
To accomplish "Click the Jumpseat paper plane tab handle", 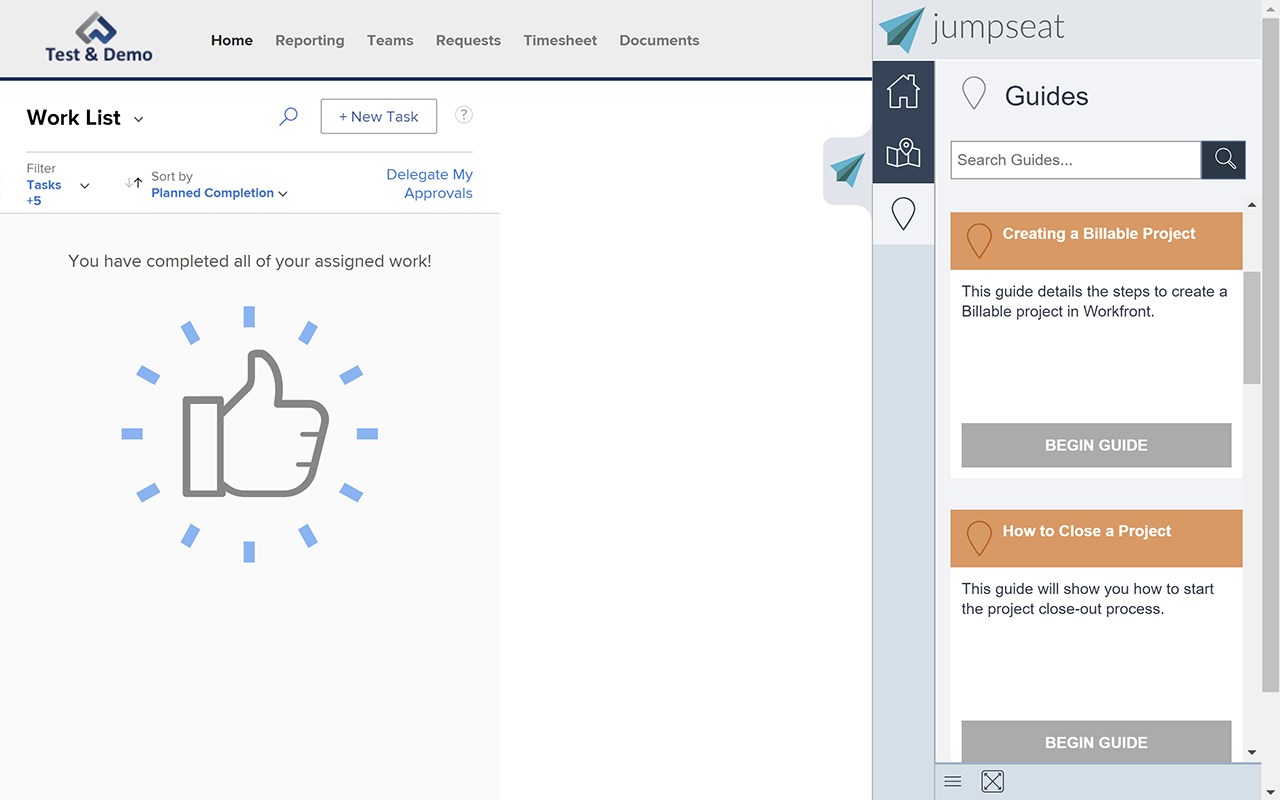I will [848, 170].
